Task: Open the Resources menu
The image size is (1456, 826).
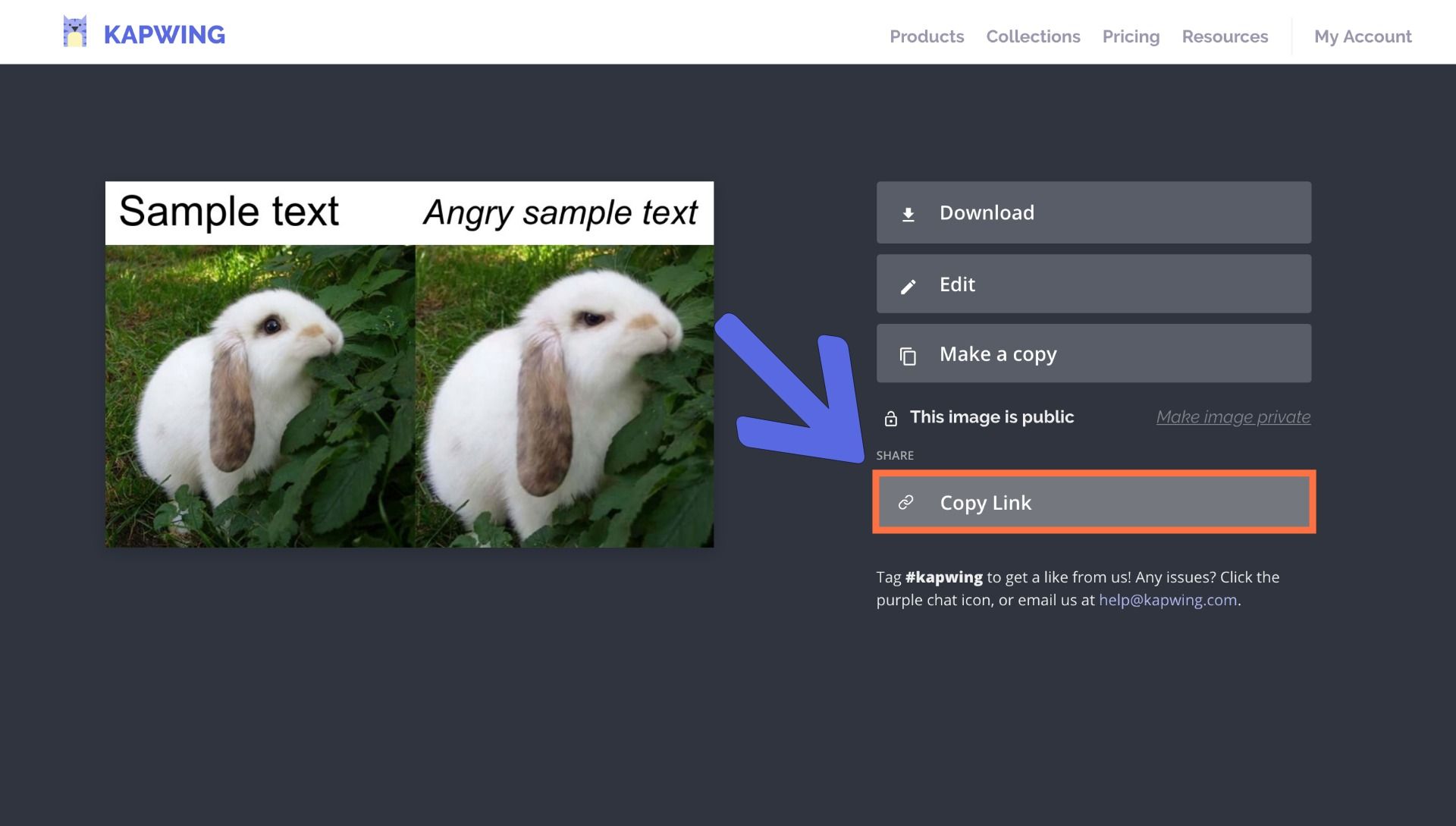Action: 1225,36
